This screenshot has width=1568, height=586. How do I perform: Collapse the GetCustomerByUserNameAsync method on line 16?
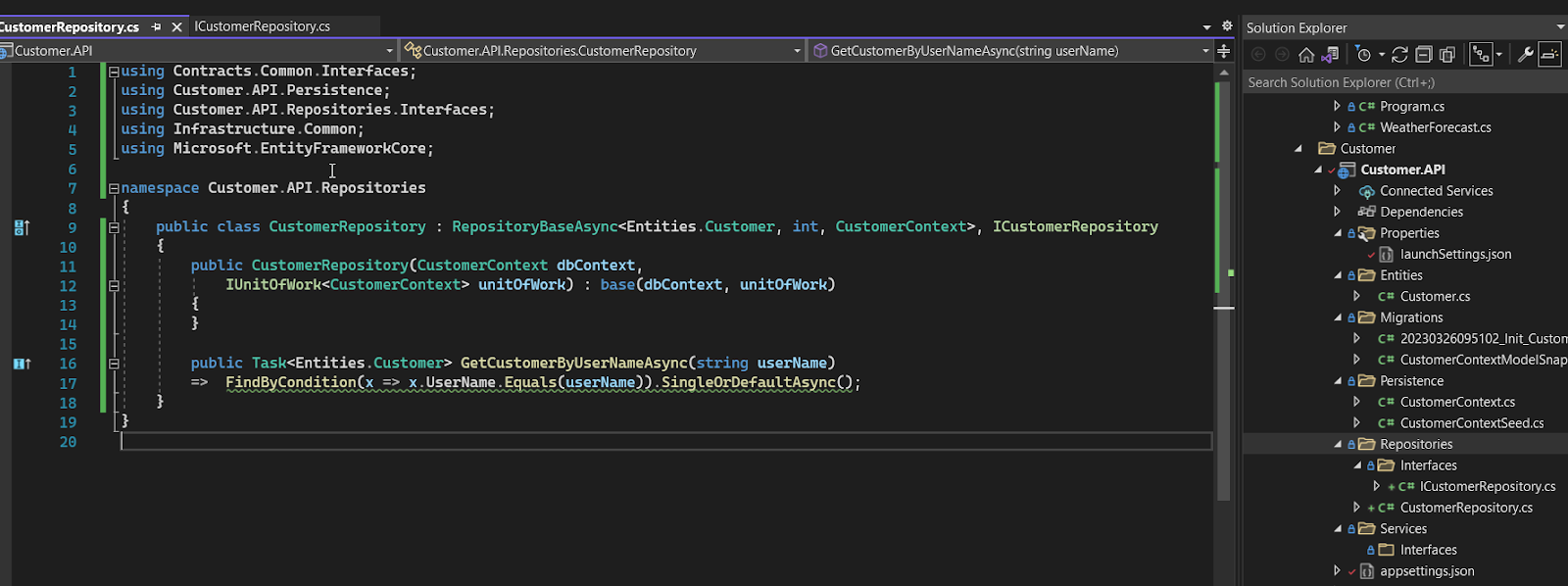pos(114,364)
